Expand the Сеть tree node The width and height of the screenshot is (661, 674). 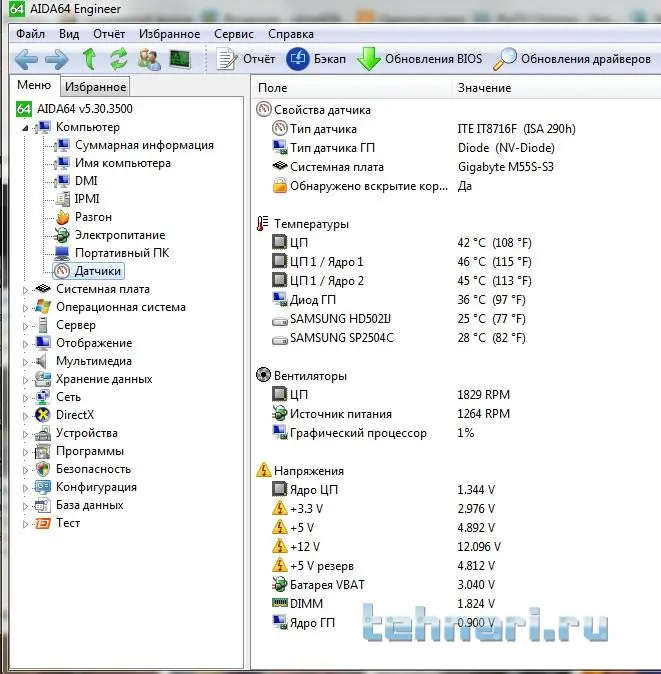click(x=25, y=398)
